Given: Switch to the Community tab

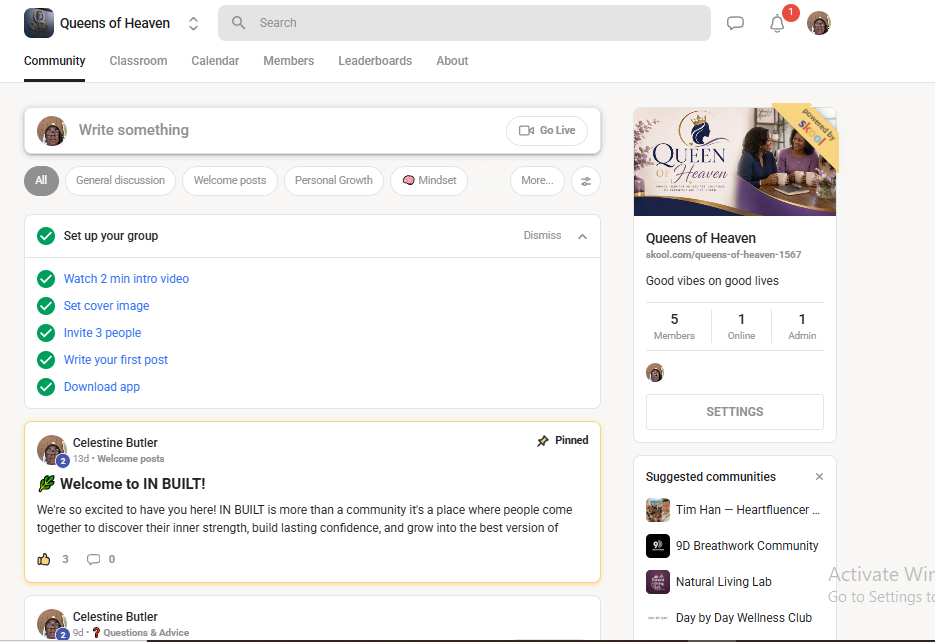Looking at the screenshot, I should point(54,61).
